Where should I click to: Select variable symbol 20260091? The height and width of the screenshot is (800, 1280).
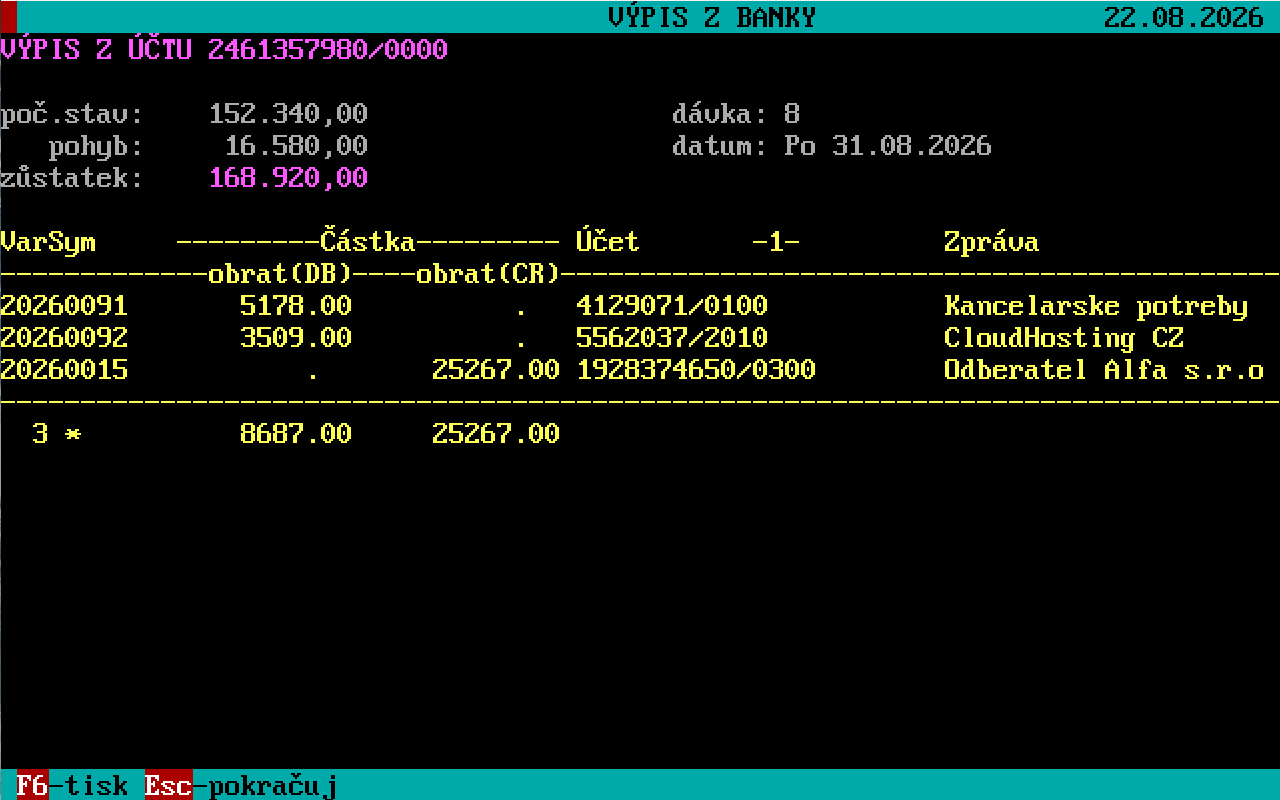[64, 305]
